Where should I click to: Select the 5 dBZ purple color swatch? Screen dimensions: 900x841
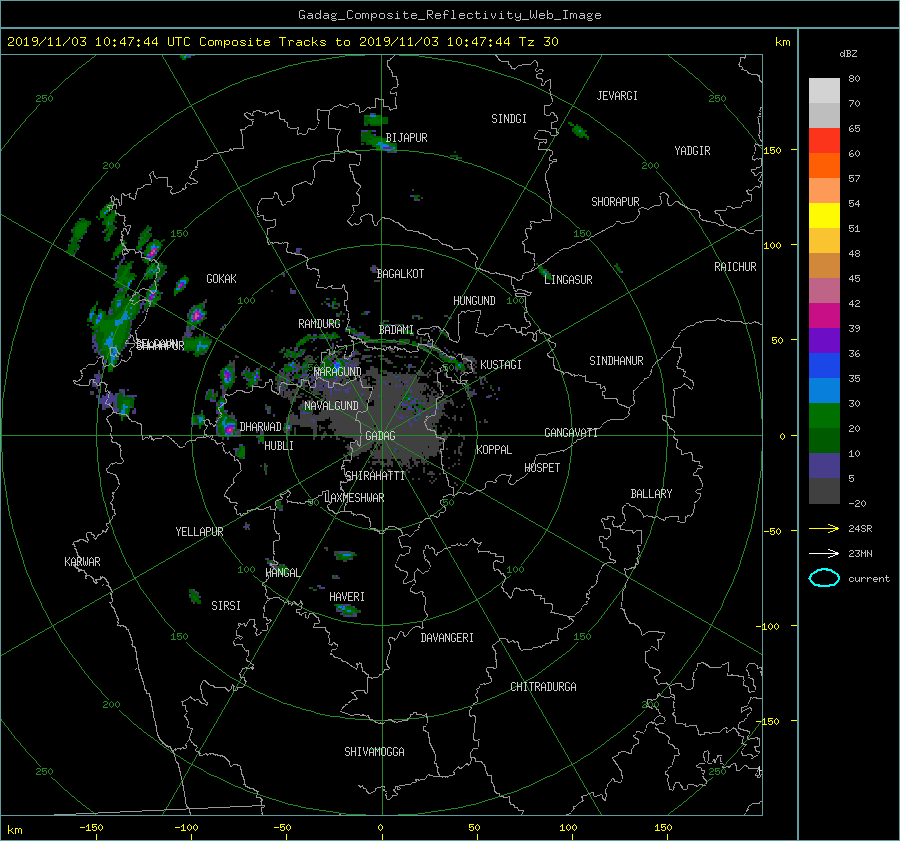pos(824,465)
